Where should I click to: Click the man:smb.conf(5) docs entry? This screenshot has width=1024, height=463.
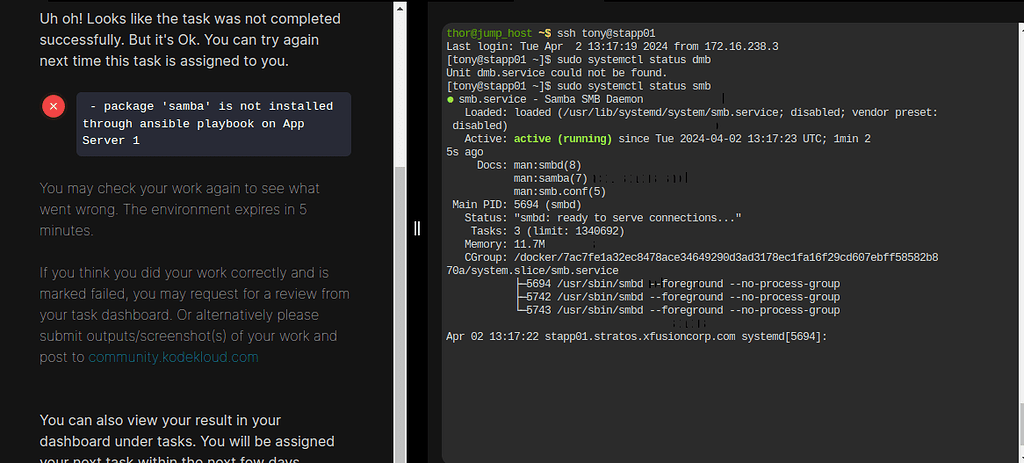[562, 191]
